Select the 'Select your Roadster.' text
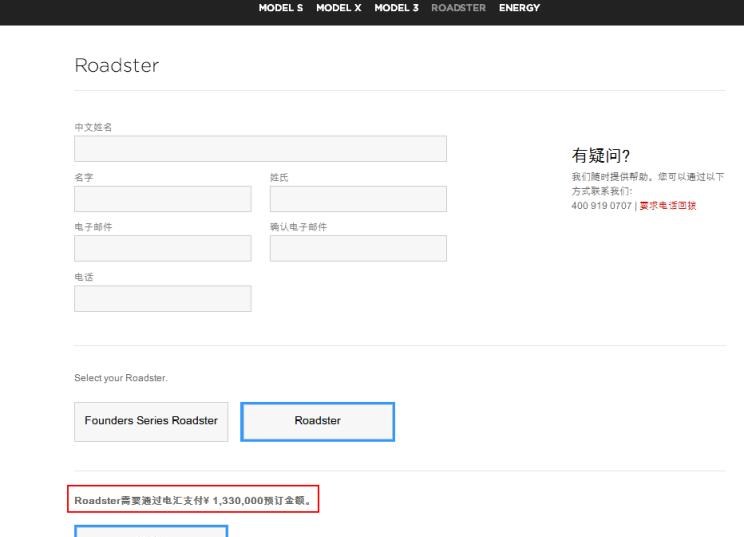 click(x=121, y=378)
